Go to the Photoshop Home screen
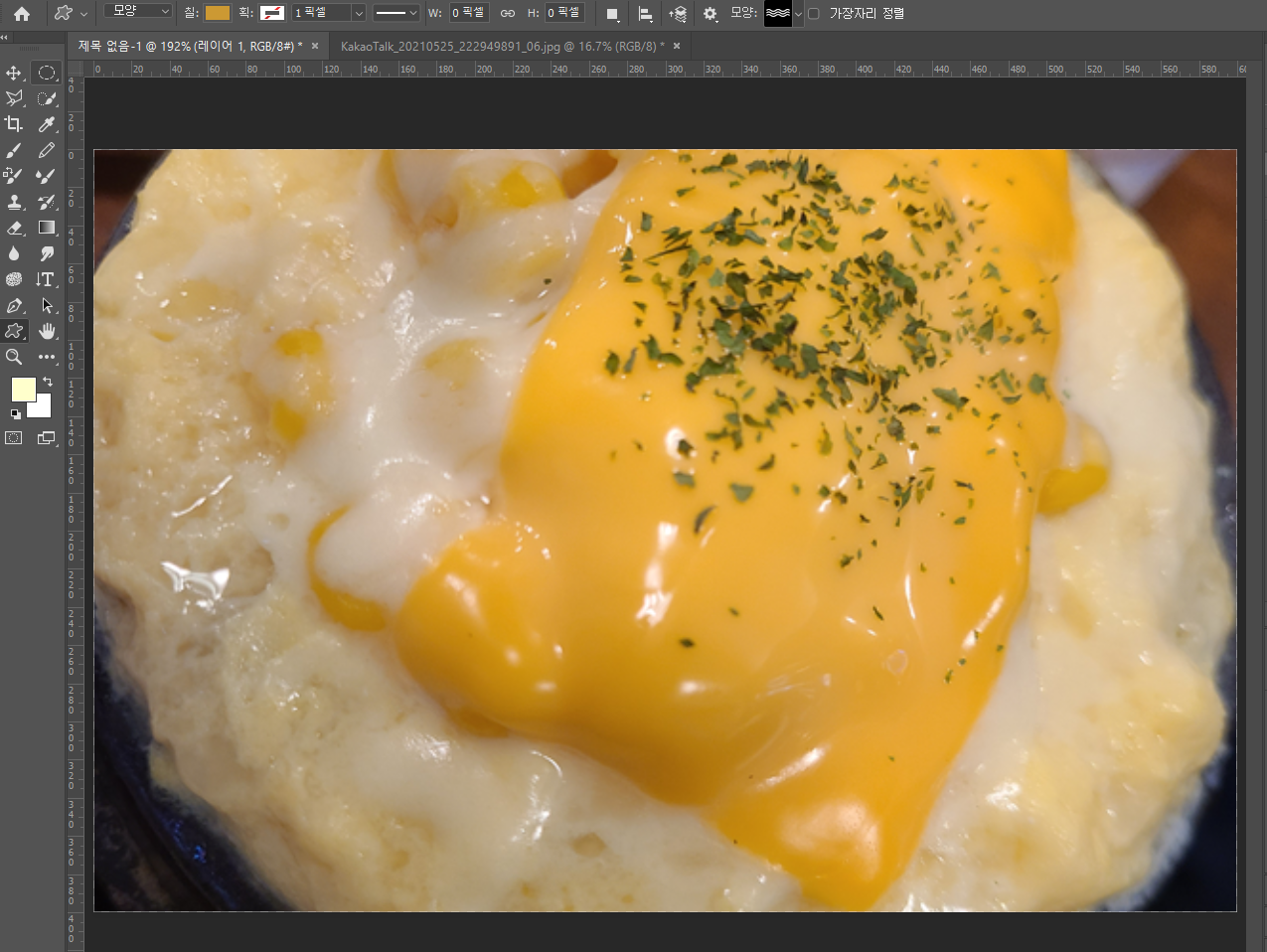1267x952 pixels. click(x=22, y=14)
